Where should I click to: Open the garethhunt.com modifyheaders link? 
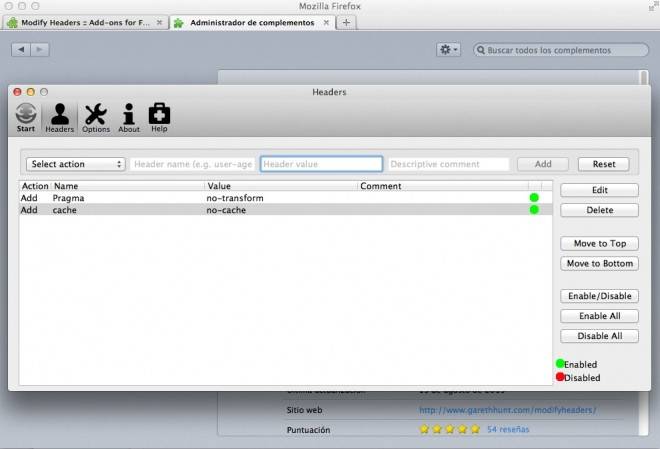click(x=507, y=410)
